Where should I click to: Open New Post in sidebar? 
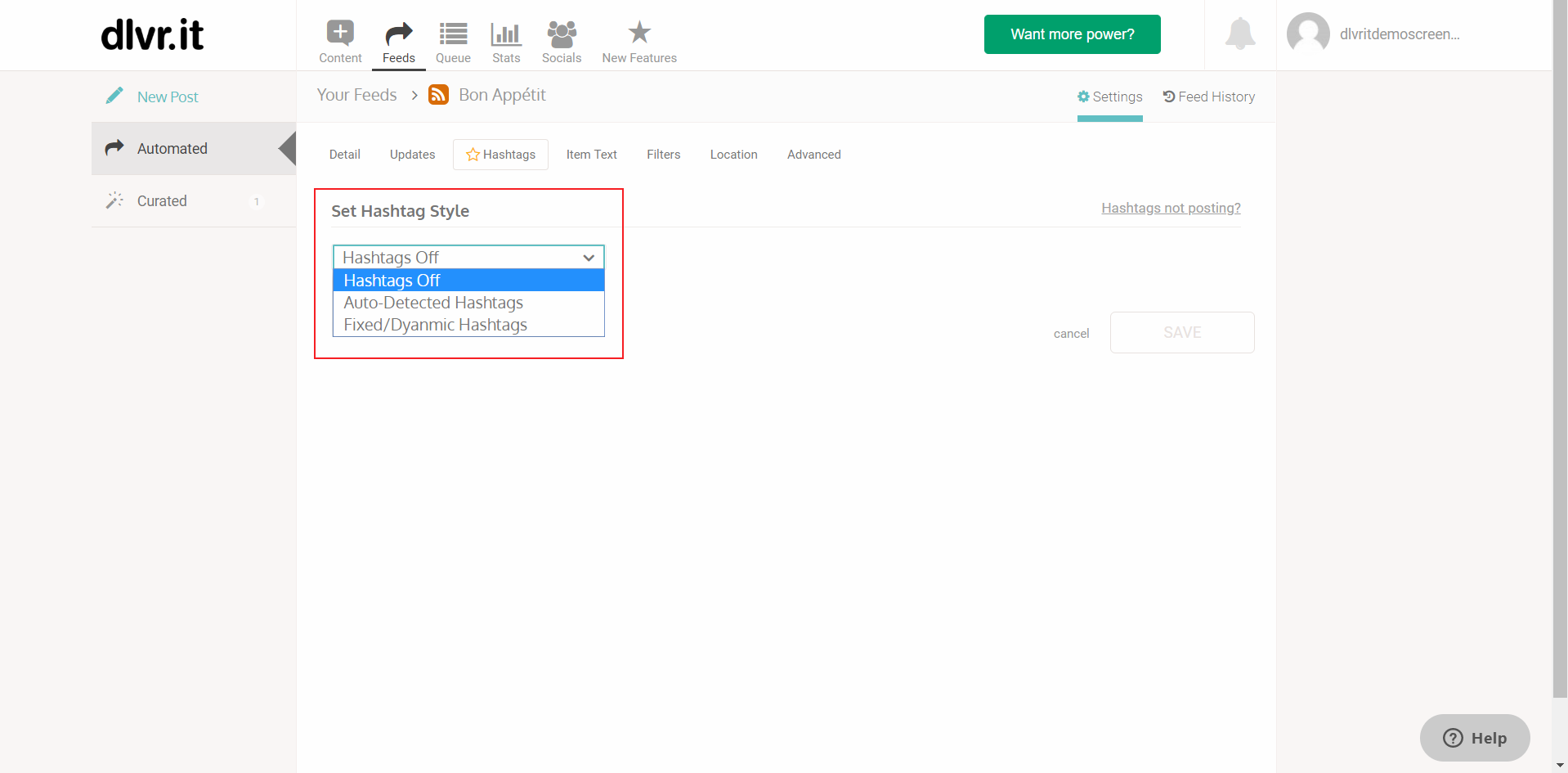pyautogui.click(x=168, y=97)
